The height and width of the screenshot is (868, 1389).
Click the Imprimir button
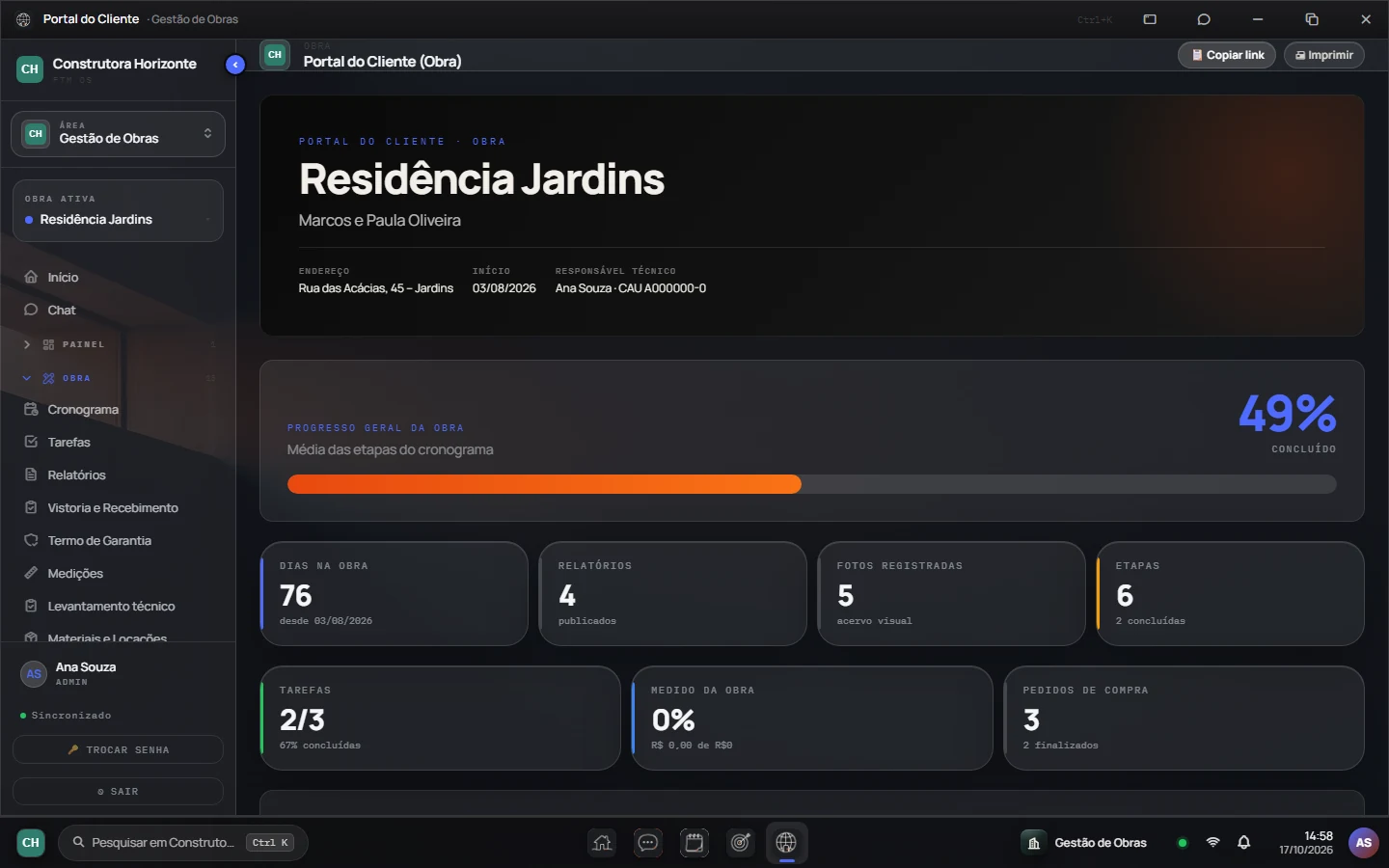click(x=1324, y=55)
